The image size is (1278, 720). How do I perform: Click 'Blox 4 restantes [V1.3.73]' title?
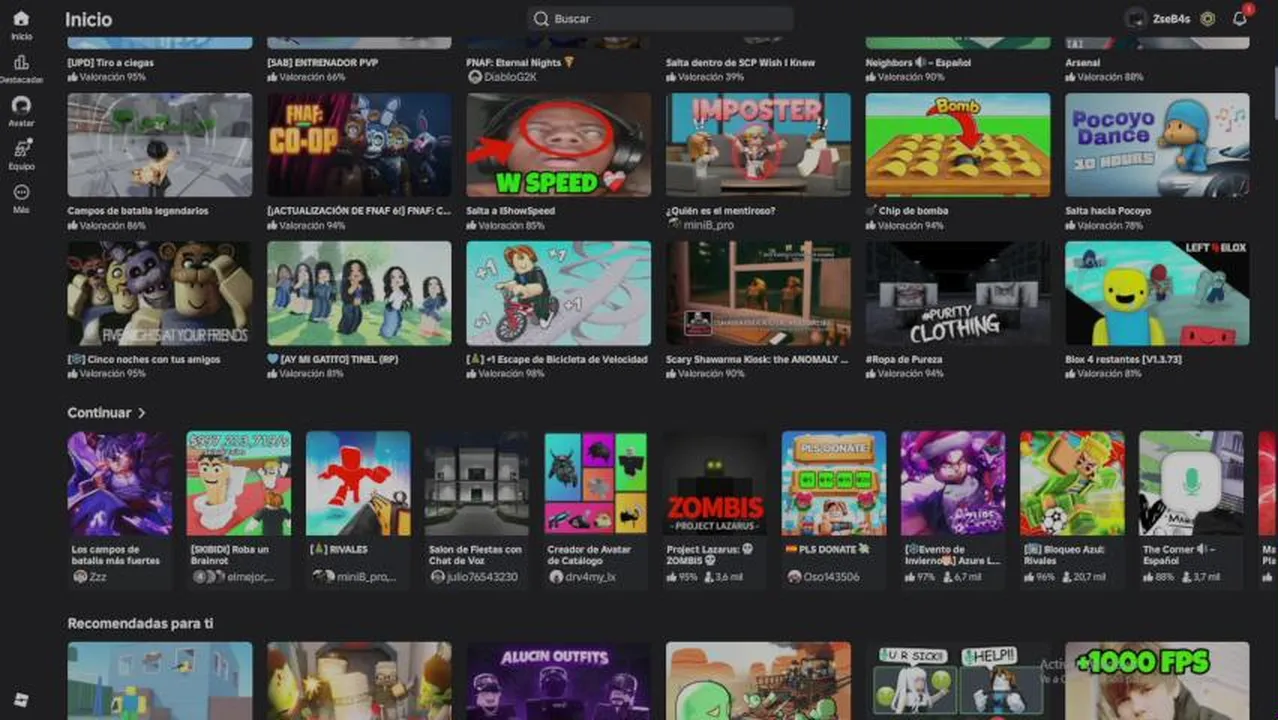coord(1124,359)
